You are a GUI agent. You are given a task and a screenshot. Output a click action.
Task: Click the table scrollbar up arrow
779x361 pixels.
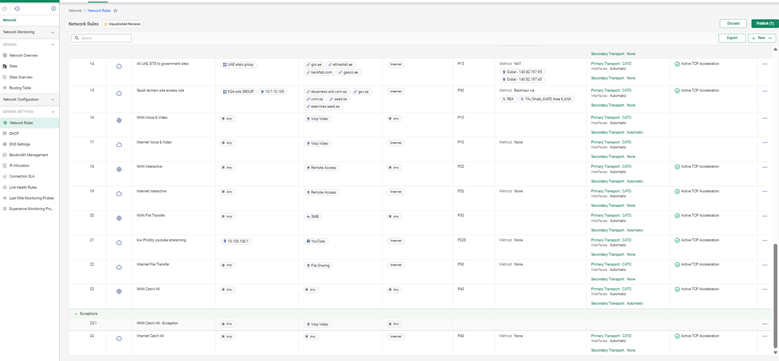click(776, 49)
